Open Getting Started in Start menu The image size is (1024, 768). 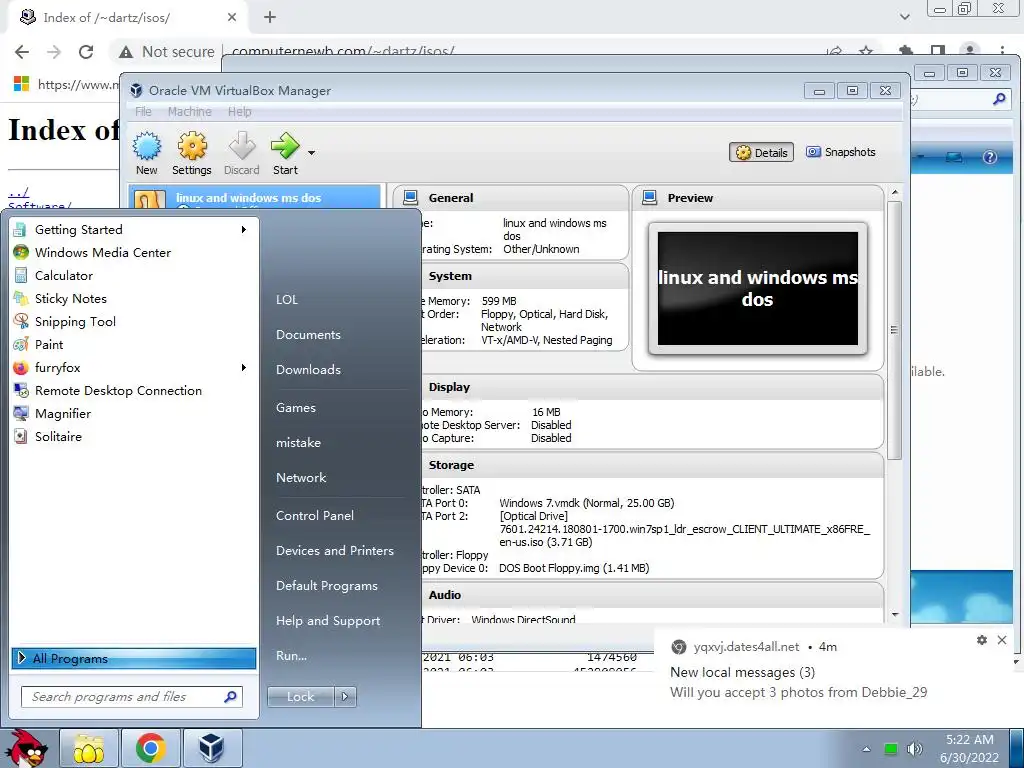(131, 229)
